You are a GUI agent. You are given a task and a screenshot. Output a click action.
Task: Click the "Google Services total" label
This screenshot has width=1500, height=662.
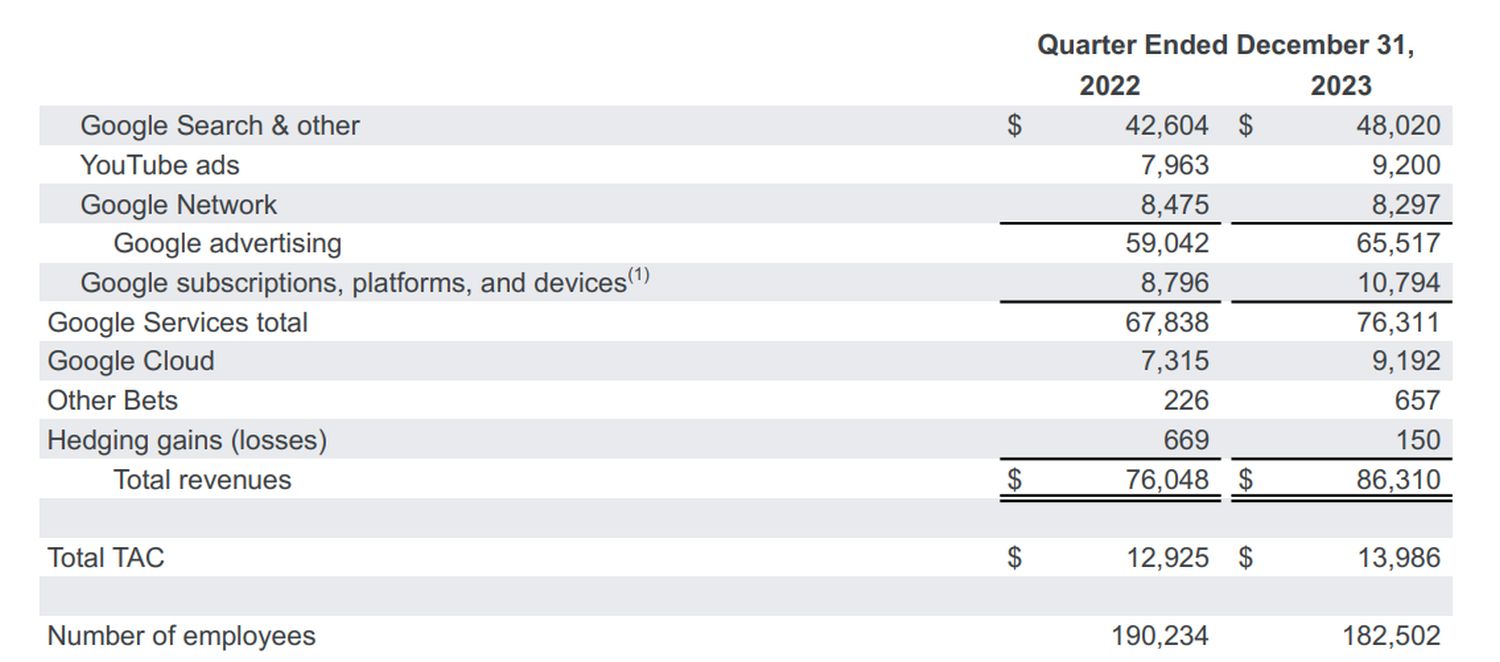pos(177,323)
